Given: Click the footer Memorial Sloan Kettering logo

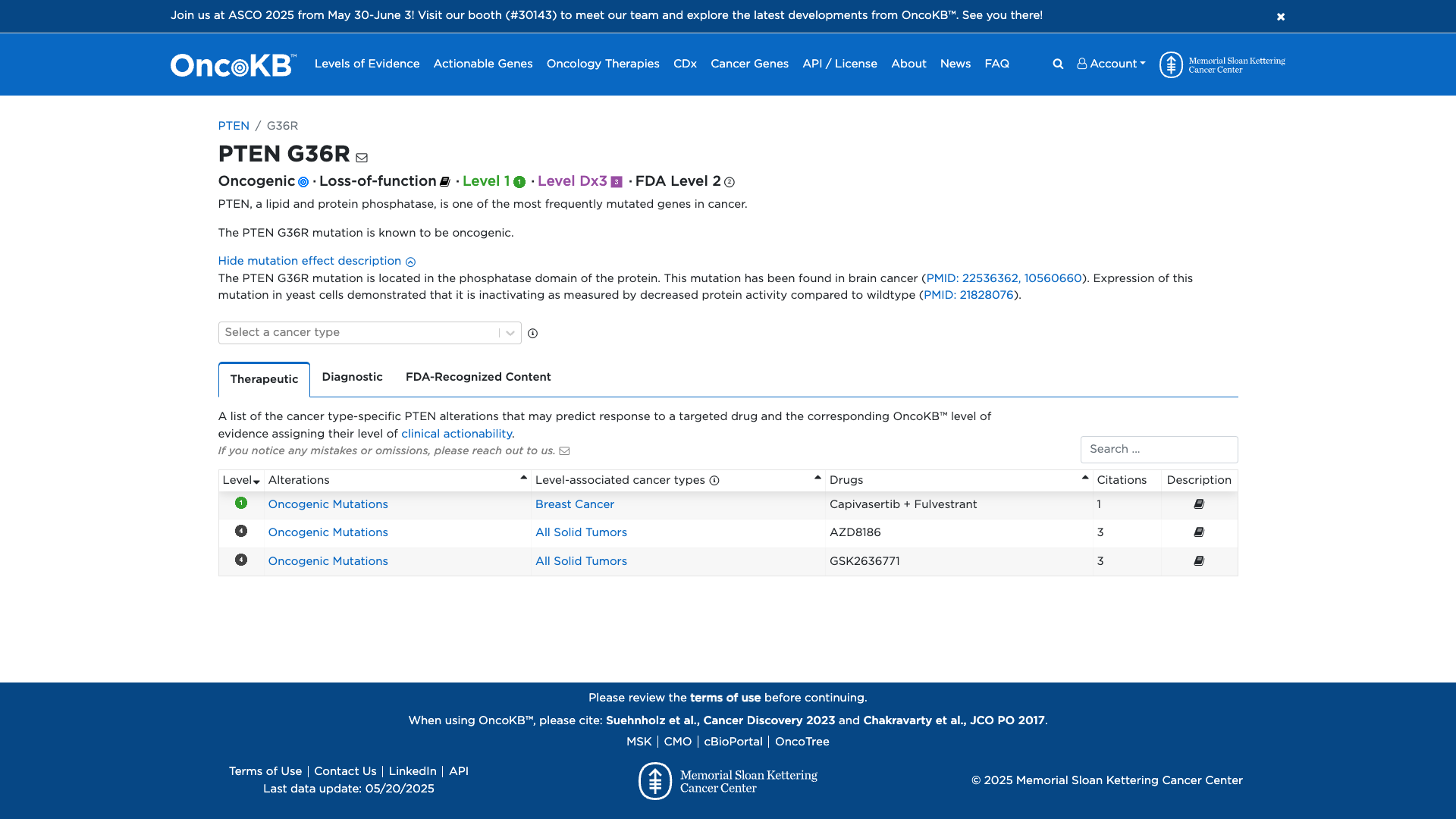Looking at the screenshot, I should 728,781.
